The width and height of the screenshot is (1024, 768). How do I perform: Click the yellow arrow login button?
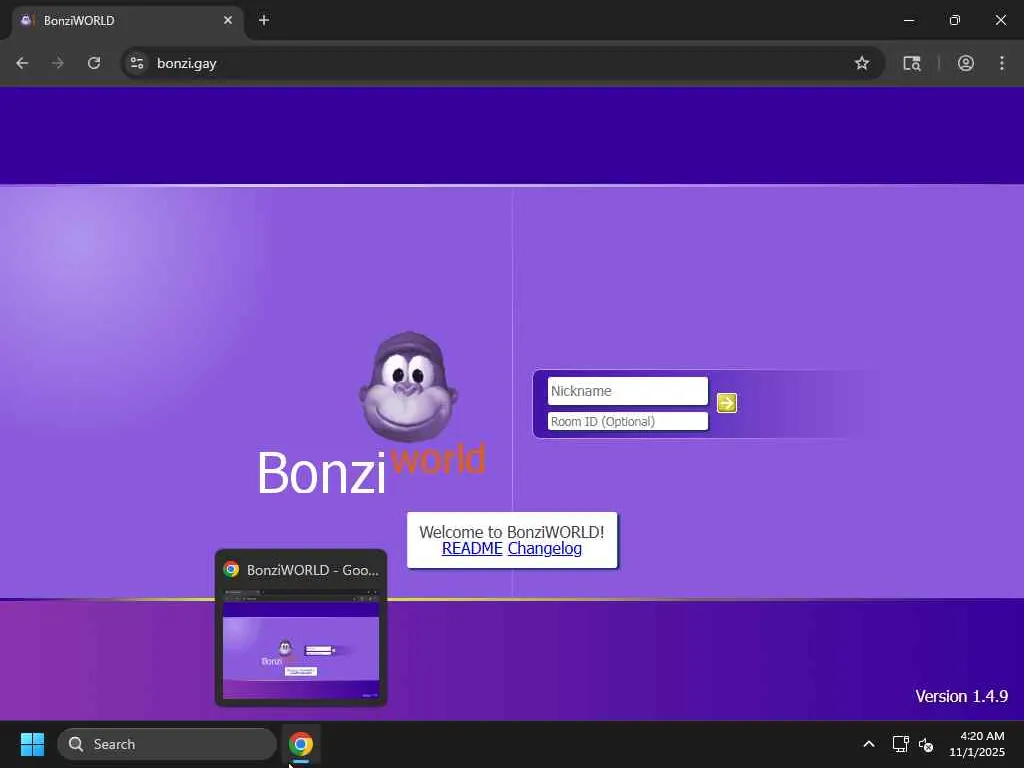coord(726,403)
